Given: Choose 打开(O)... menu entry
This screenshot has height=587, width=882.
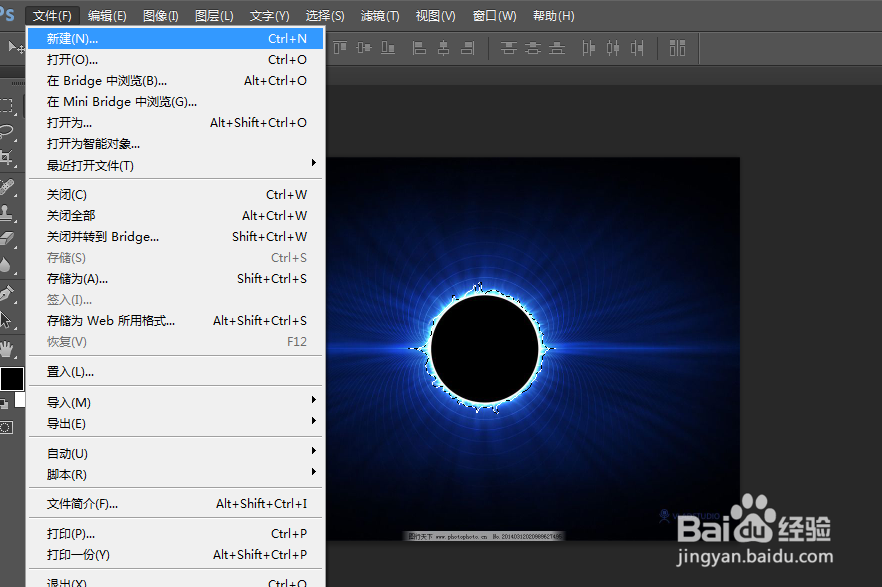Looking at the screenshot, I should [x=176, y=60].
